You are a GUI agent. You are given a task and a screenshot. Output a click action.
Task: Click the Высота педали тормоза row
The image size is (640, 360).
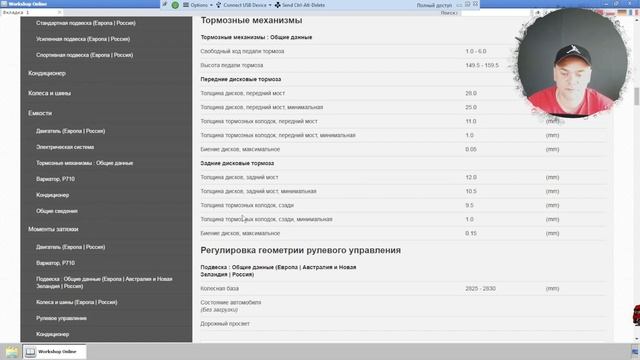coord(403,65)
